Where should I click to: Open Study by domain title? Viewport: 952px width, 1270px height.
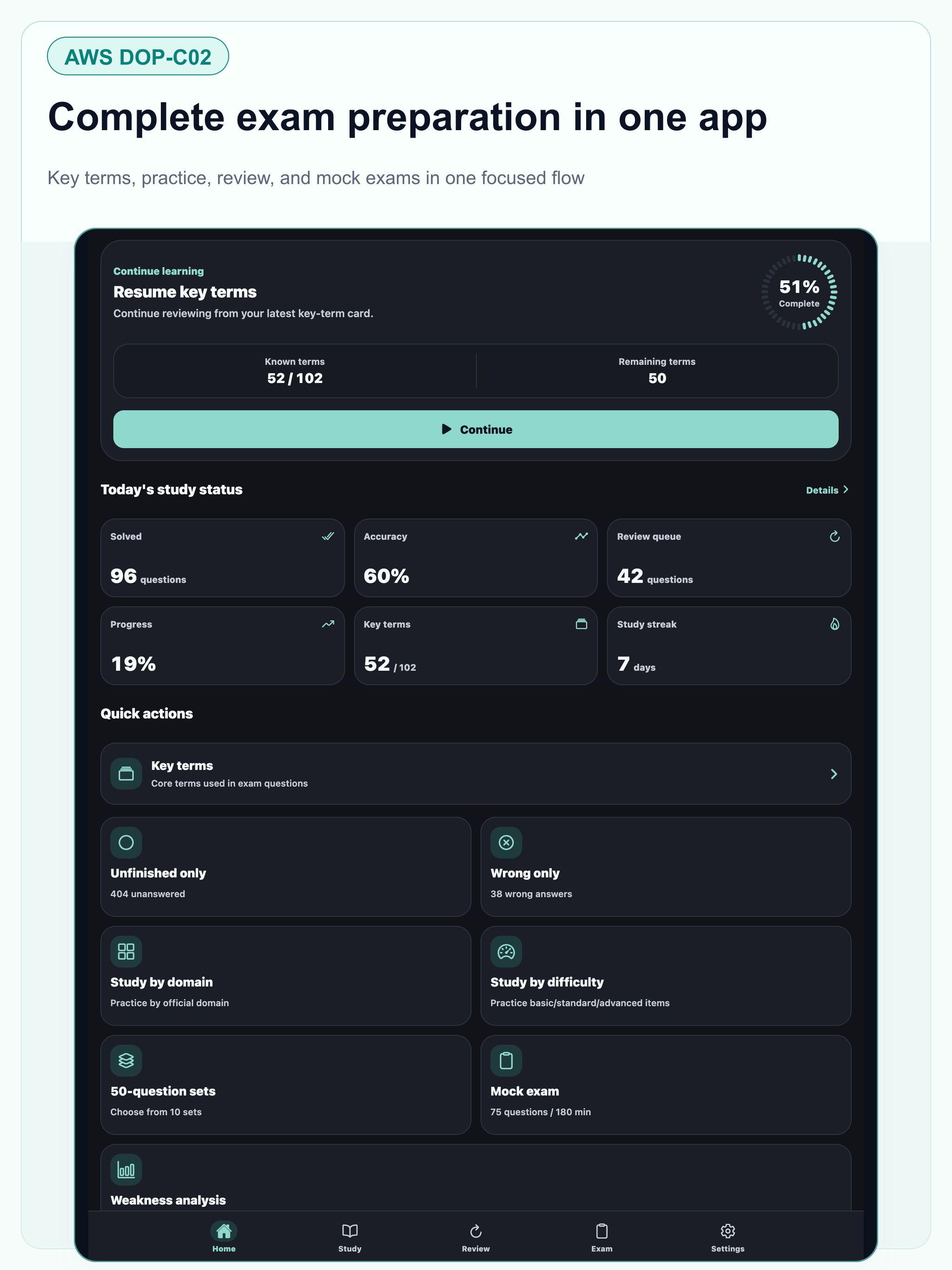point(161,982)
